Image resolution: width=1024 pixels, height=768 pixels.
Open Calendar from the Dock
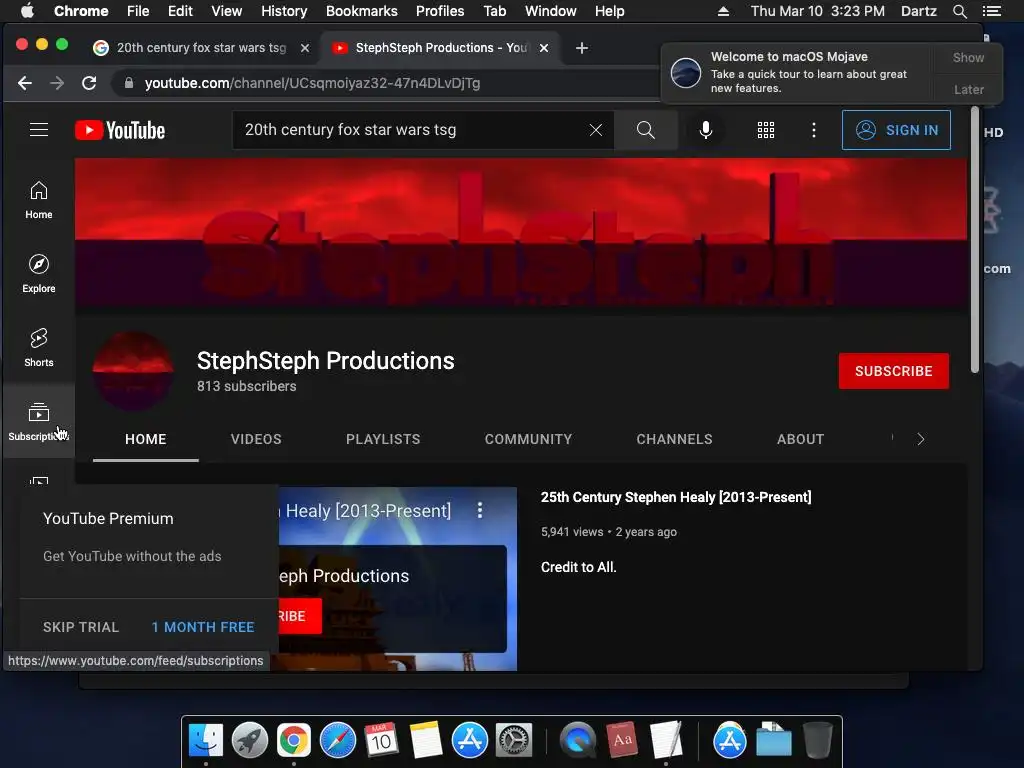coord(381,741)
